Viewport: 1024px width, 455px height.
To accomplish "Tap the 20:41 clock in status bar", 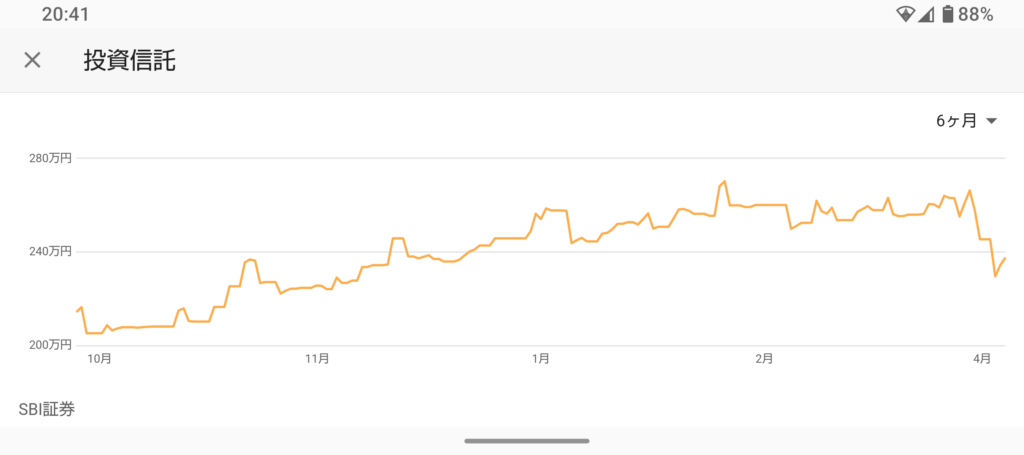I will 66,14.
